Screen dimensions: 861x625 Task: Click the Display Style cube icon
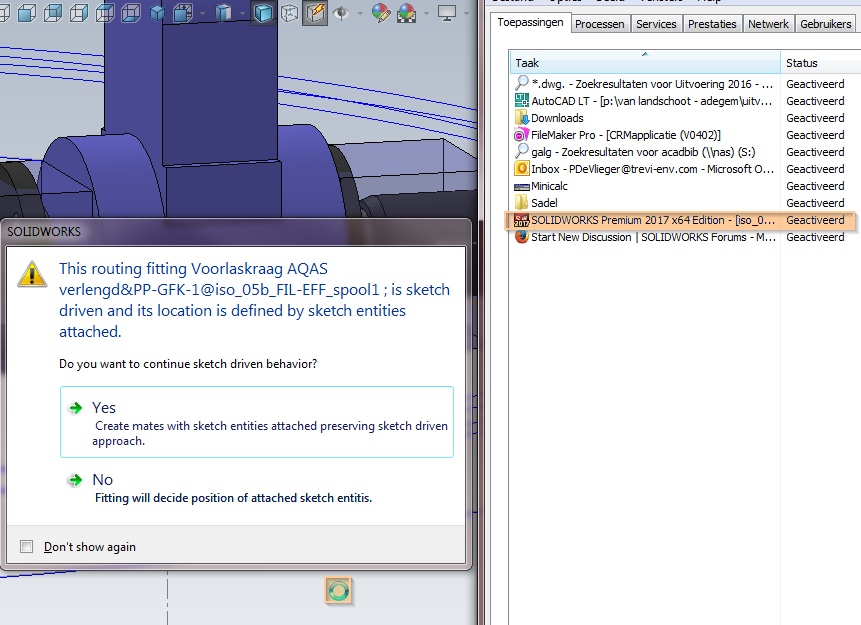pos(223,13)
